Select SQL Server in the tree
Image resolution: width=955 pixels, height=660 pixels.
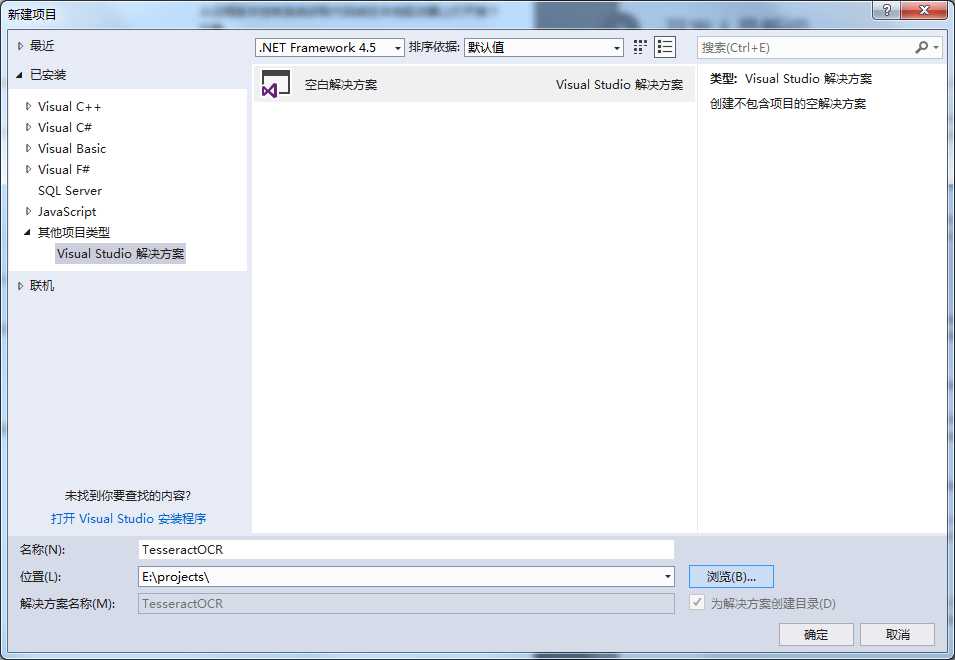[70, 191]
